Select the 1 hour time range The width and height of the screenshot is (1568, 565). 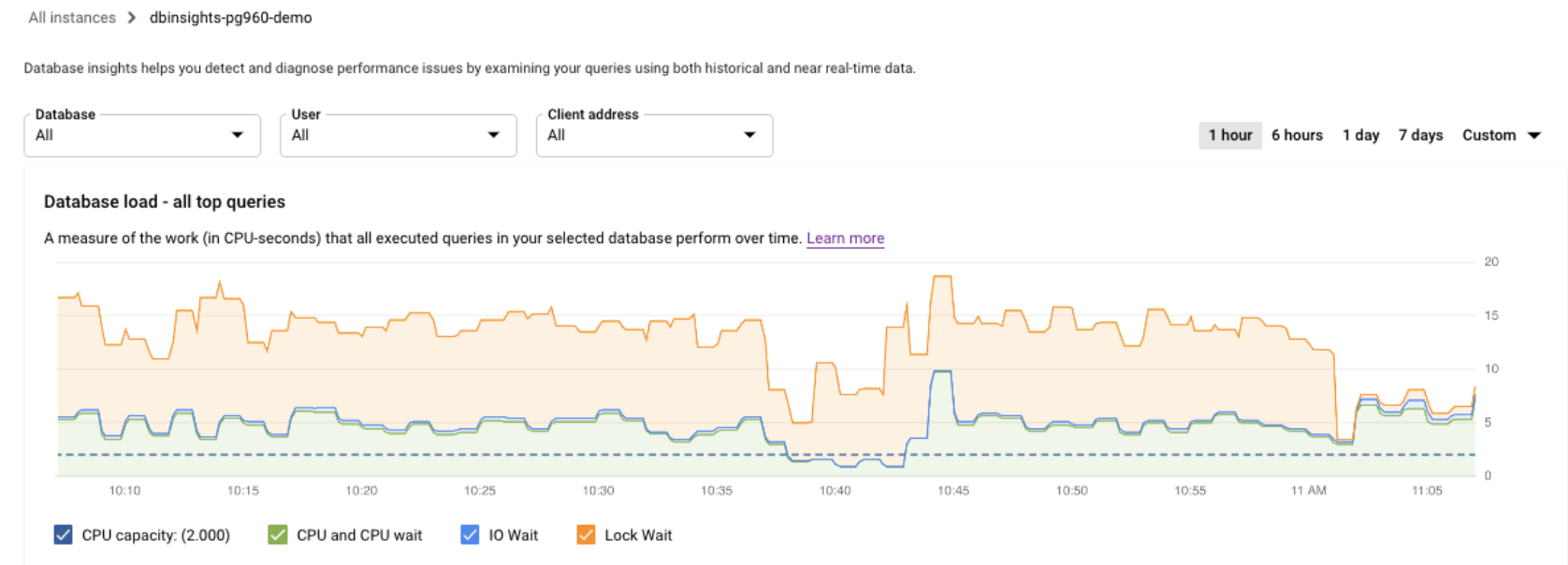tap(1229, 135)
